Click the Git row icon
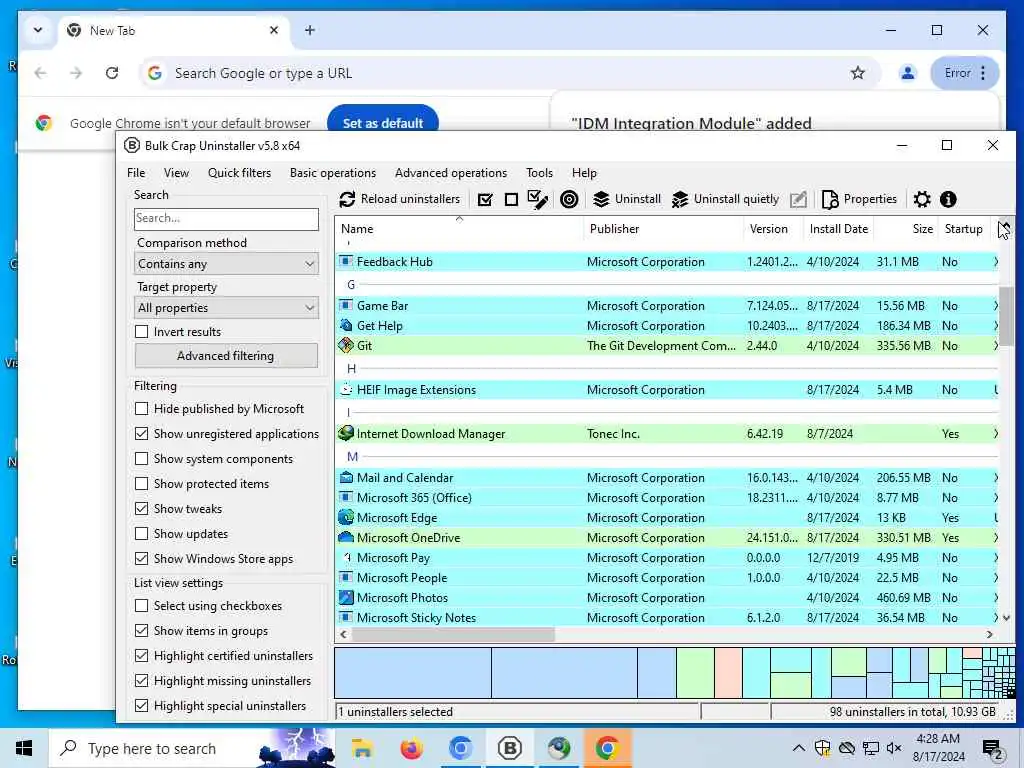This screenshot has width=1024, height=768. click(345, 345)
